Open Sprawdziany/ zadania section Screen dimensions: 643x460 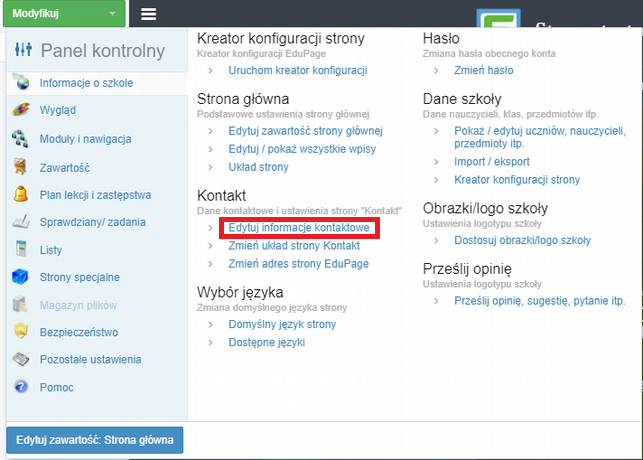93,222
